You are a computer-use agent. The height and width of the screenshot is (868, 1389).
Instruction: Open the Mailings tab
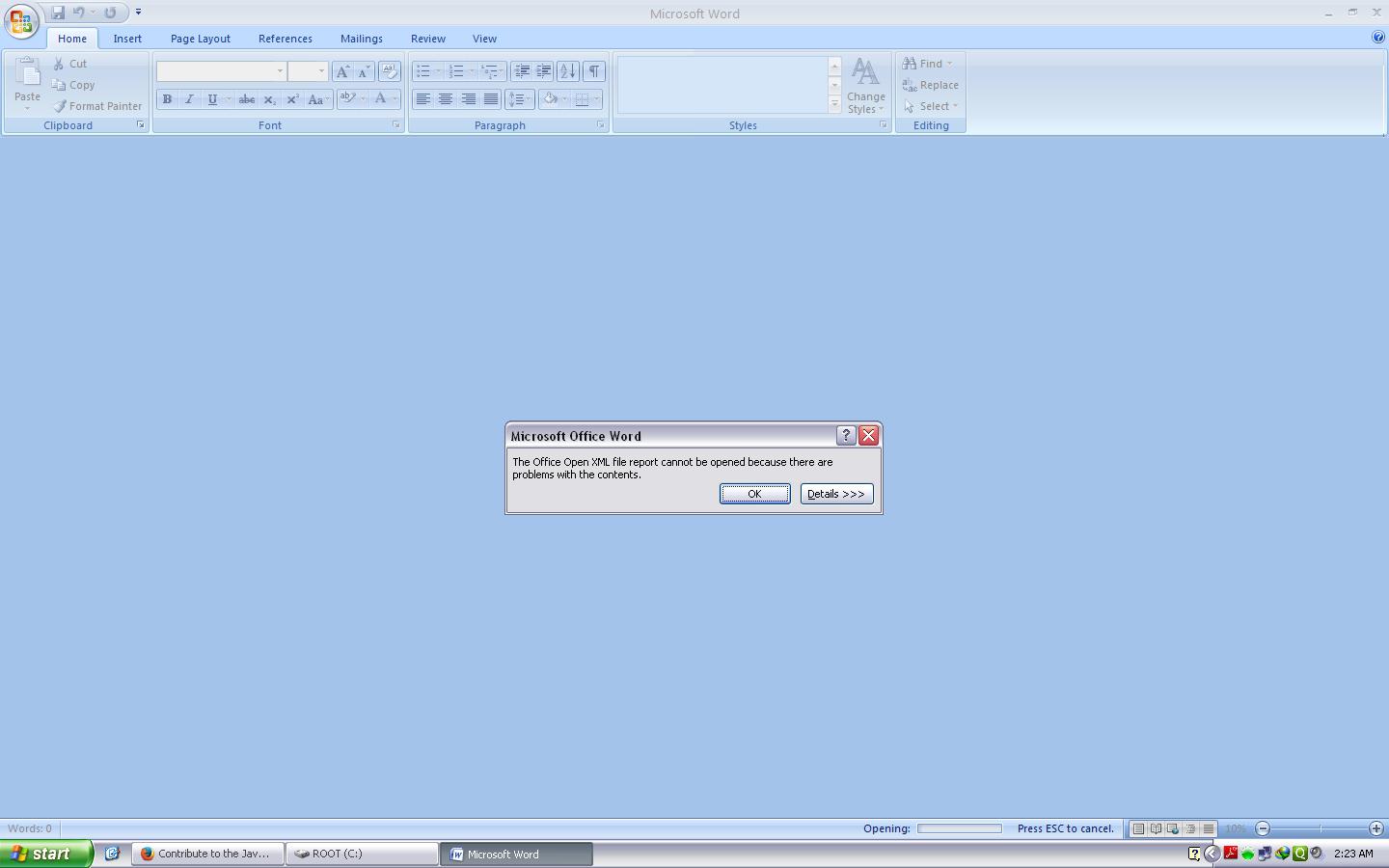(x=362, y=39)
